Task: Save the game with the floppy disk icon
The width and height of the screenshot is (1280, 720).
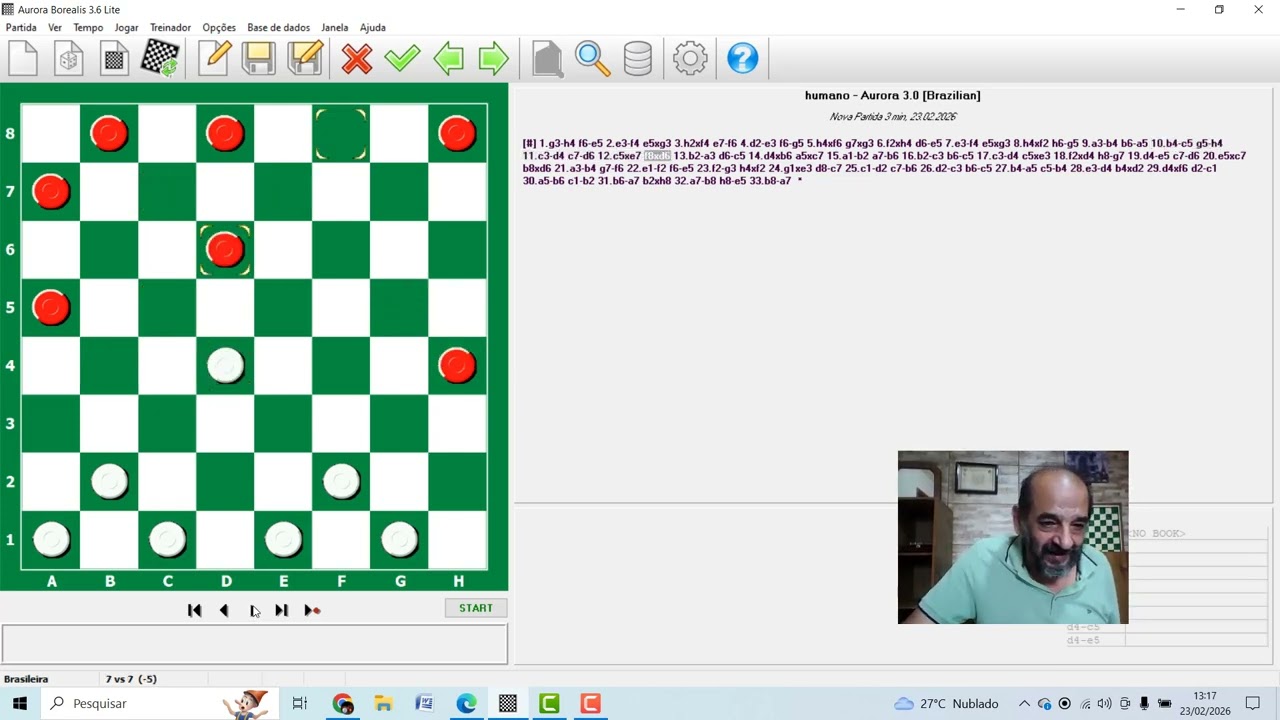Action: coord(259,58)
